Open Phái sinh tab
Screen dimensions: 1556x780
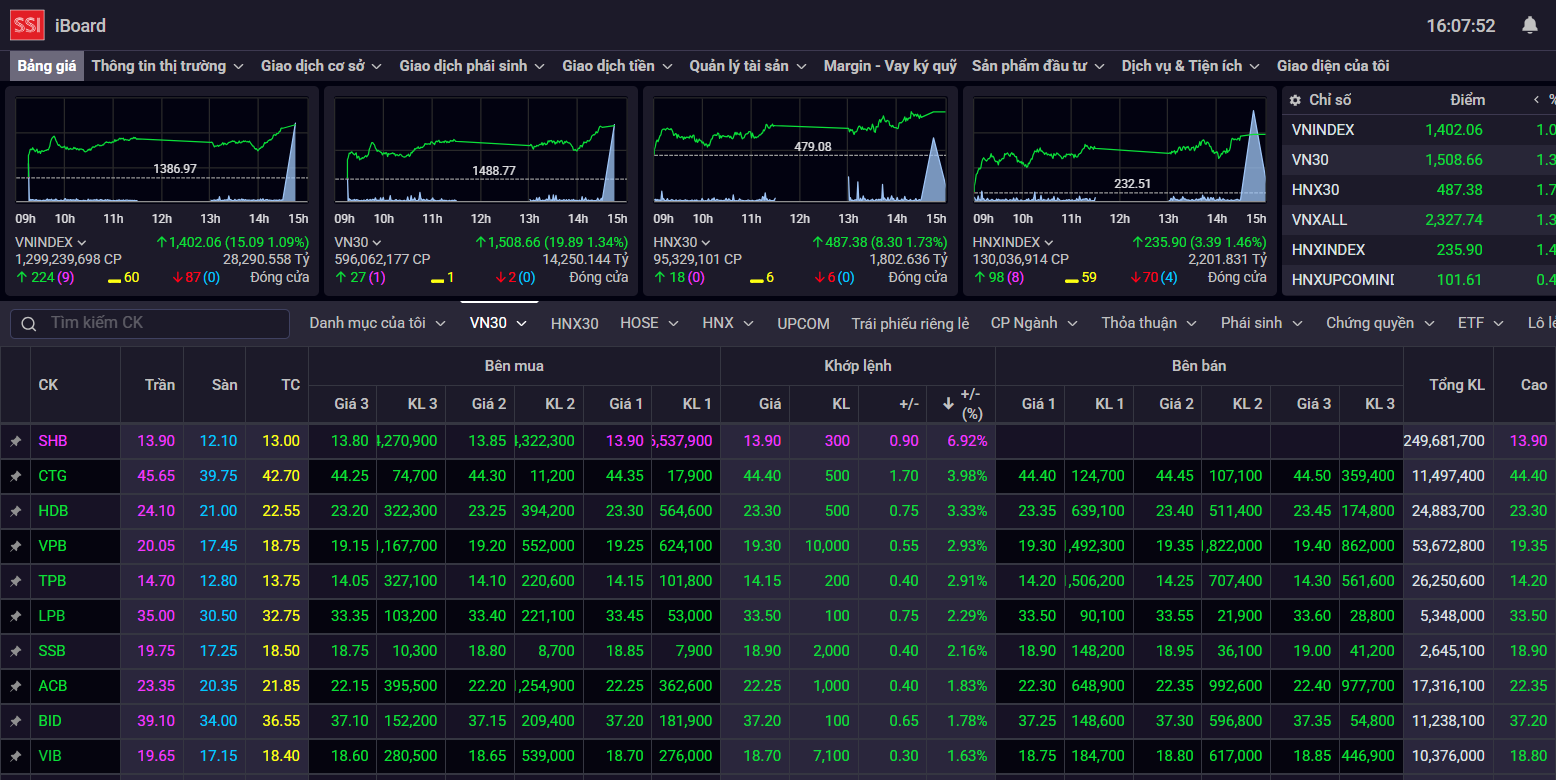[x=1262, y=323]
